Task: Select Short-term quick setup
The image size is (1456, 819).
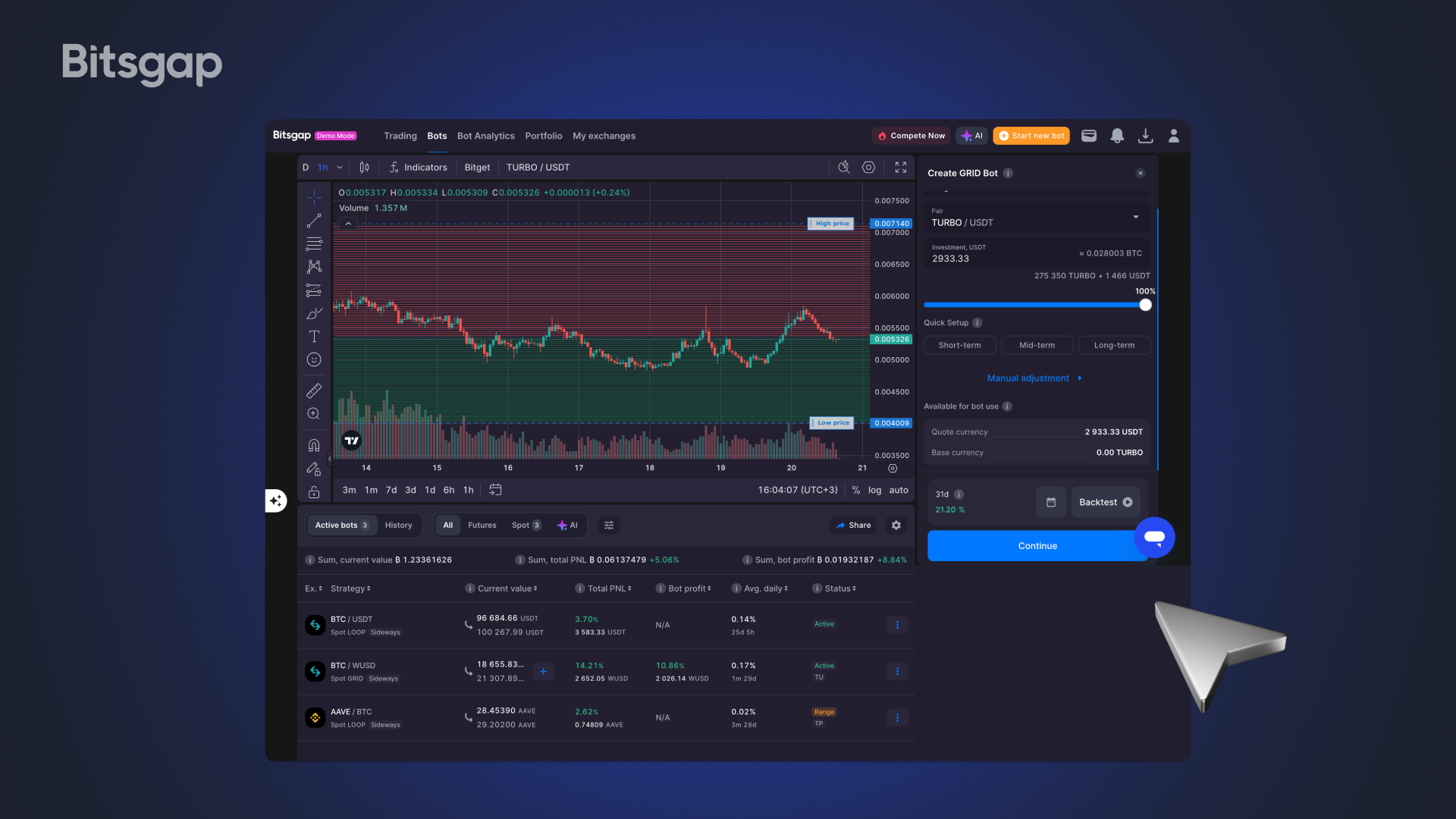Action: (960, 345)
